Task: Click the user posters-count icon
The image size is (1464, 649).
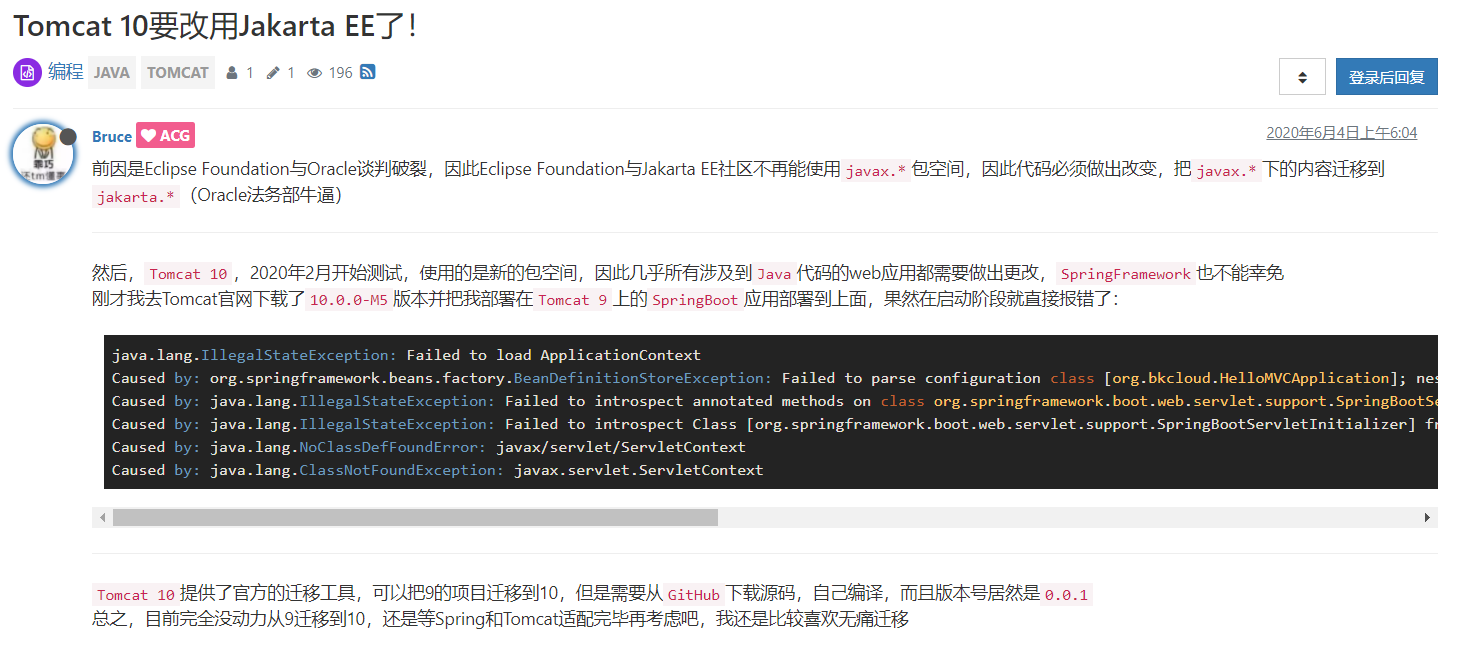Action: (232, 73)
